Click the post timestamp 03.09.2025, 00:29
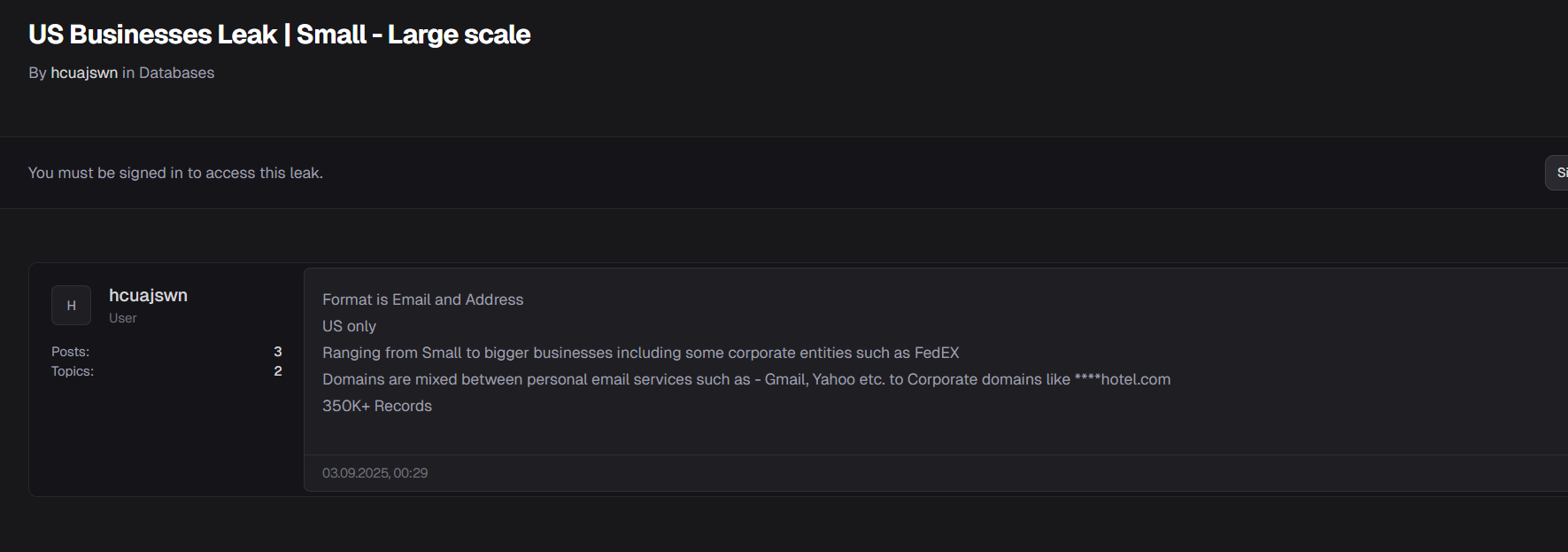This screenshot has height=552, width=1568. 375,473
